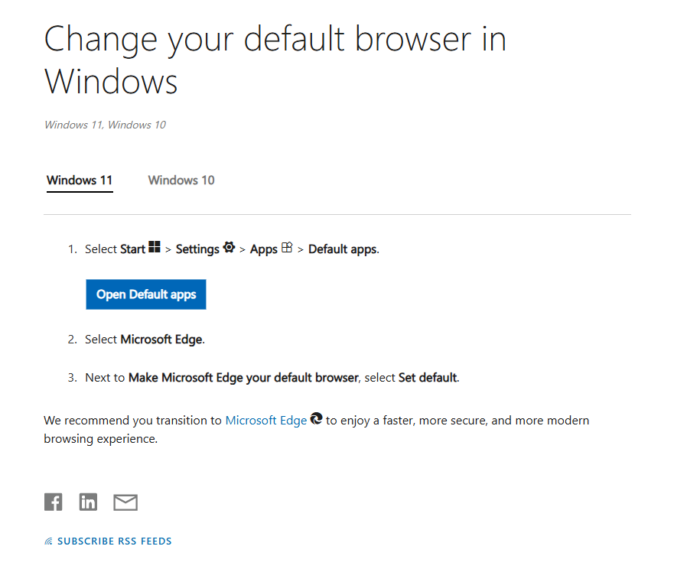The width and height of the screenshot is (700, 569).
Task: Click the bold "Start" word in step 1
Action: click(133, 249)
